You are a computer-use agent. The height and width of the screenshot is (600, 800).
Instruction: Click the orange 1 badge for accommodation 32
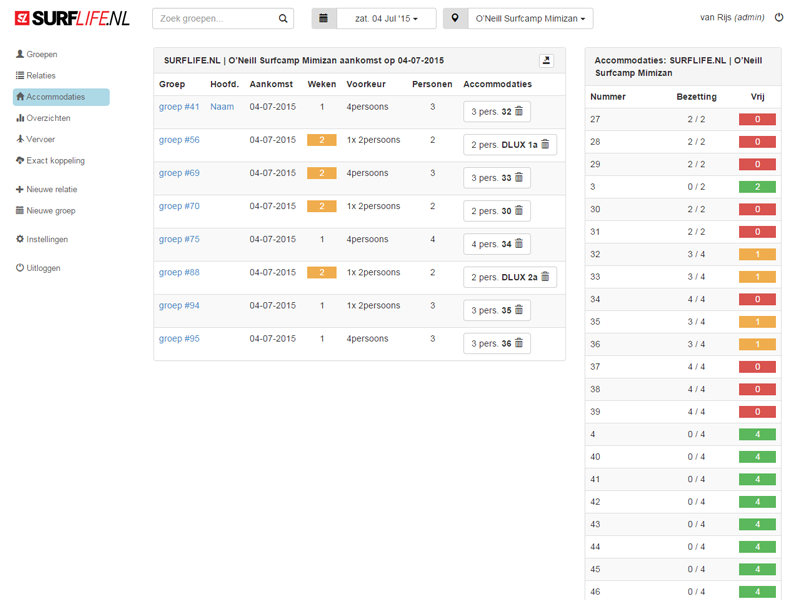coord(757,254)
